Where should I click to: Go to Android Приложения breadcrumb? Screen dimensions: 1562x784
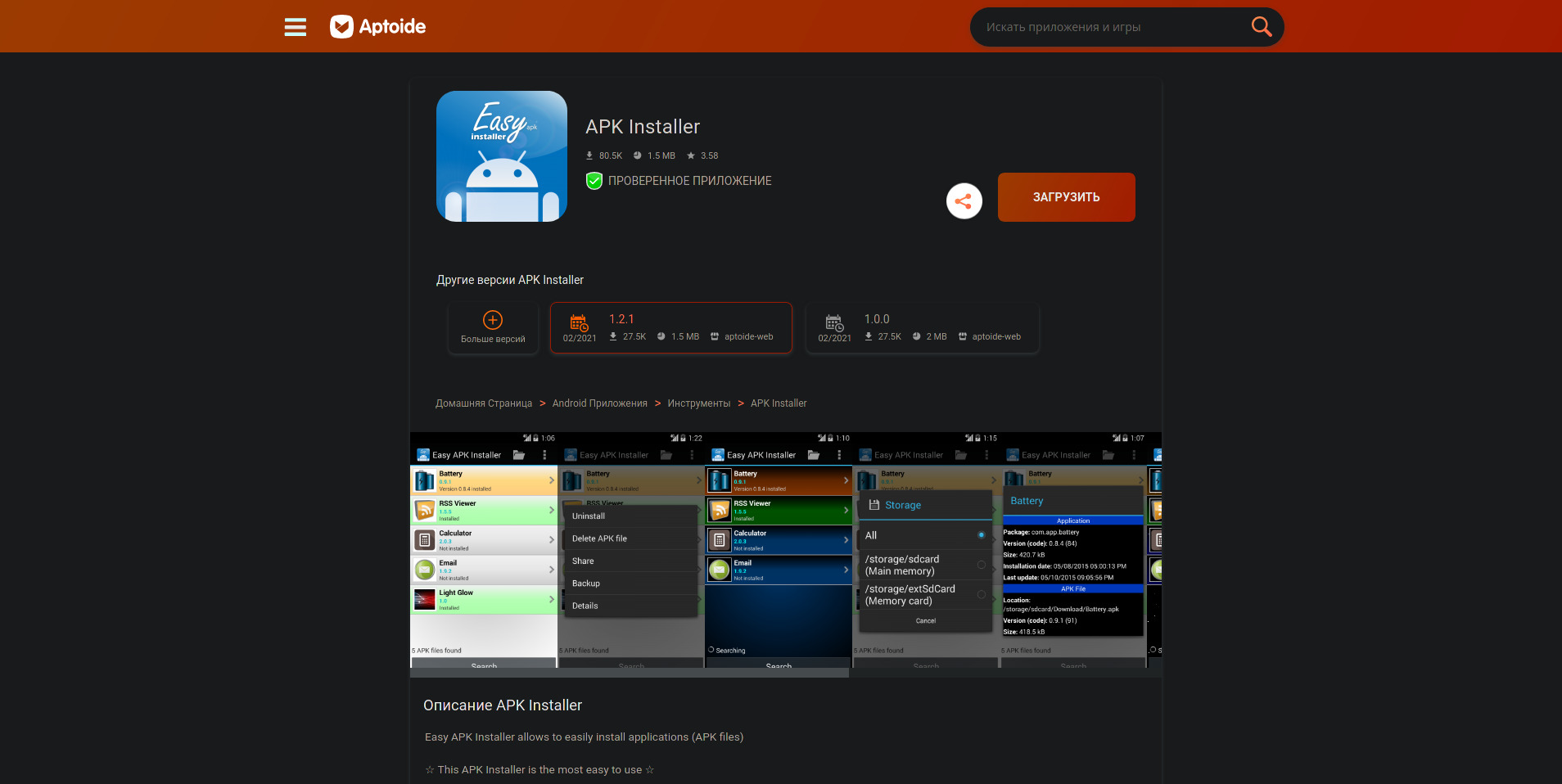click(600, 403)
